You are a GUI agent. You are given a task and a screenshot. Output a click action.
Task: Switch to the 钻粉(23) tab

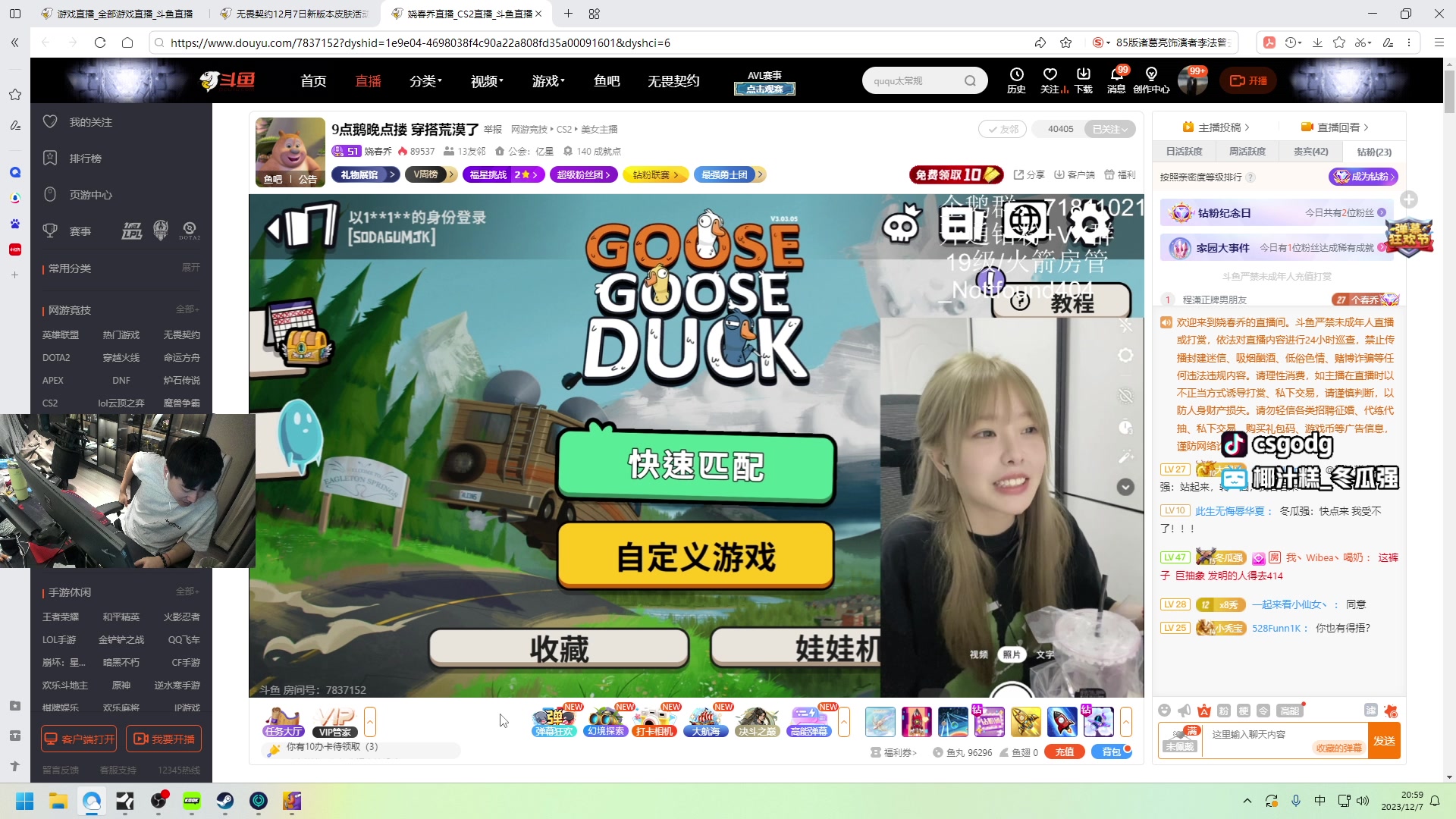1374,152
